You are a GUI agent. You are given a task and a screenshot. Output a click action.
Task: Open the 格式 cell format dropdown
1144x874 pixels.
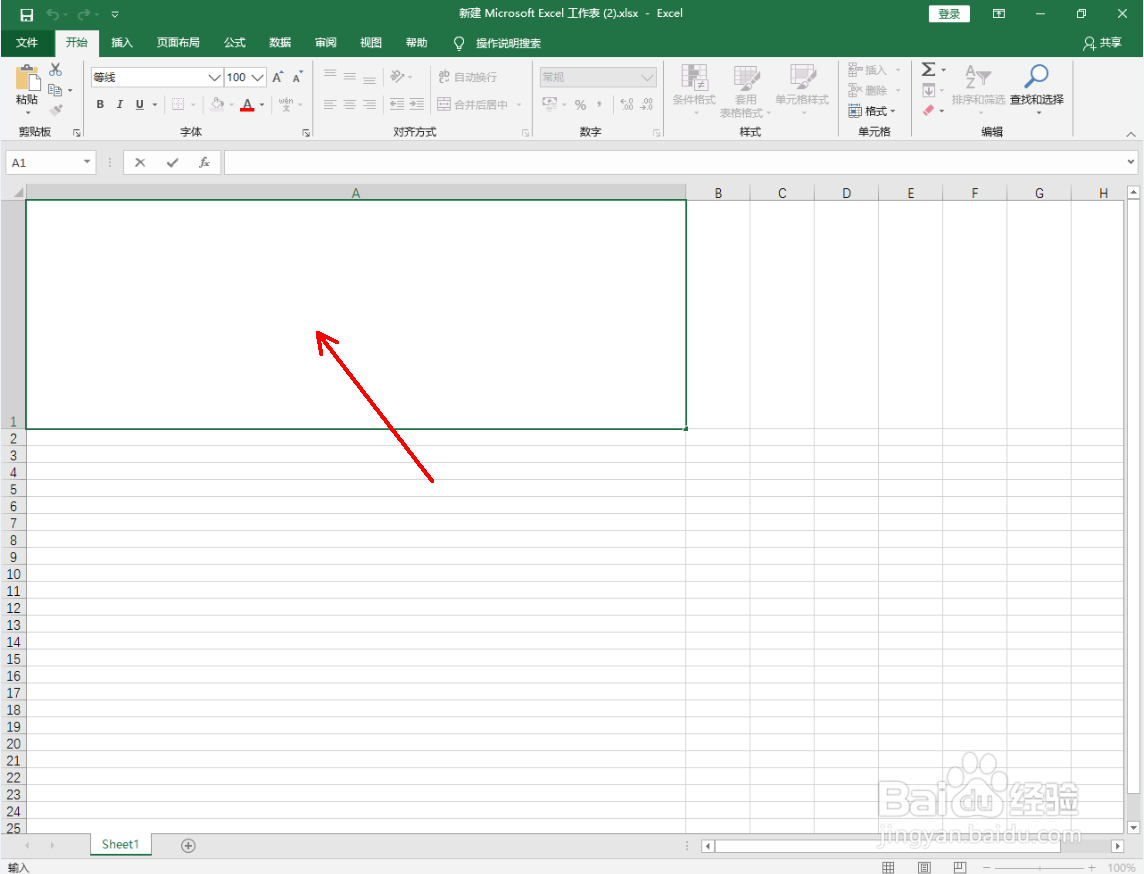(872, 111)
